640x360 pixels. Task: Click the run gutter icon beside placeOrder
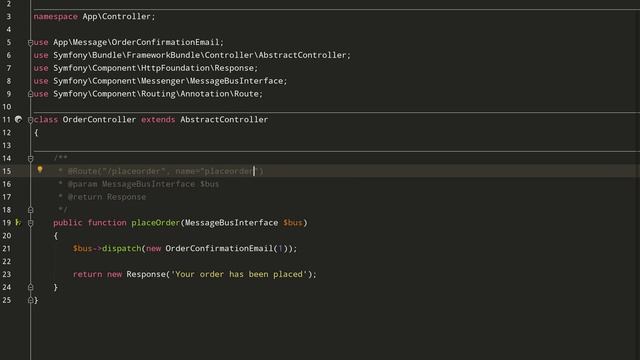(18, 222)
